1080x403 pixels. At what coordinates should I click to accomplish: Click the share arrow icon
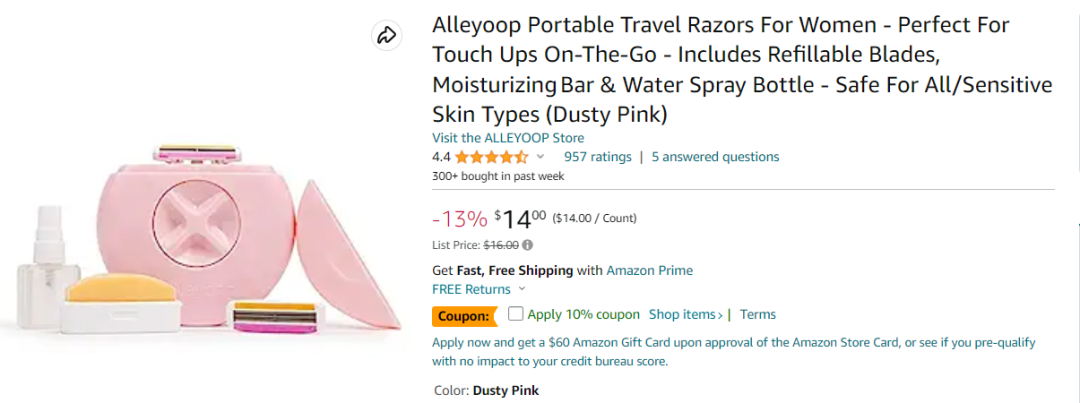(x=385, y=36)
